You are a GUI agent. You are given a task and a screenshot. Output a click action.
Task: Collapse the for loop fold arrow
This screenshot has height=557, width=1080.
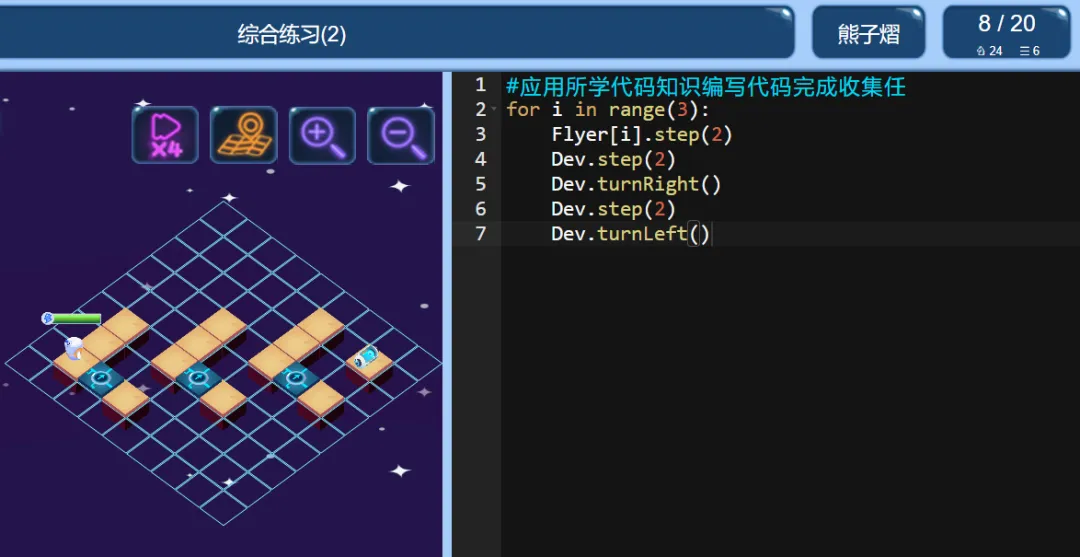tap(494, 109)
